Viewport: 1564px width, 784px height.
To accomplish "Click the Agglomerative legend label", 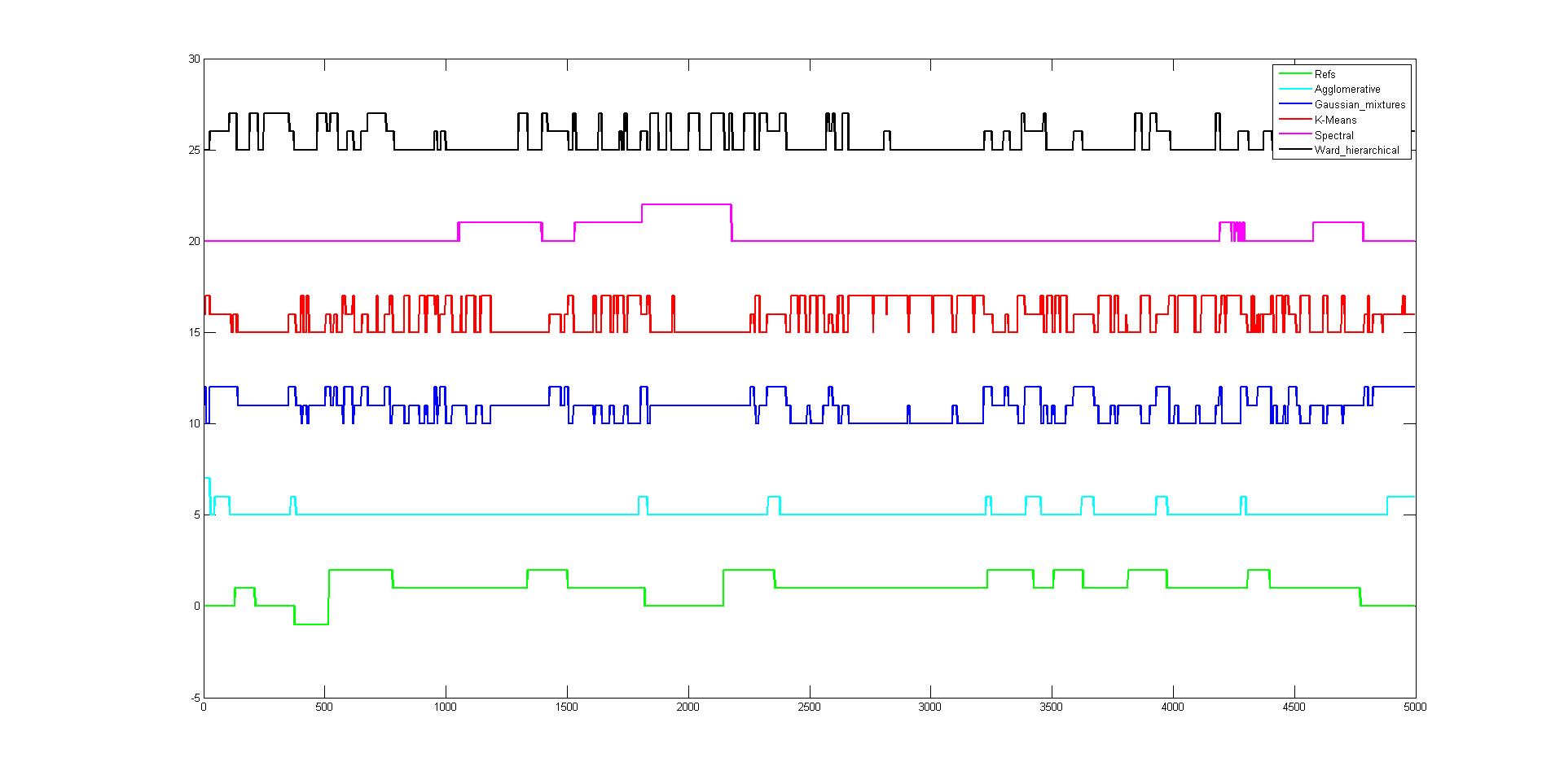I will 1347,90.
